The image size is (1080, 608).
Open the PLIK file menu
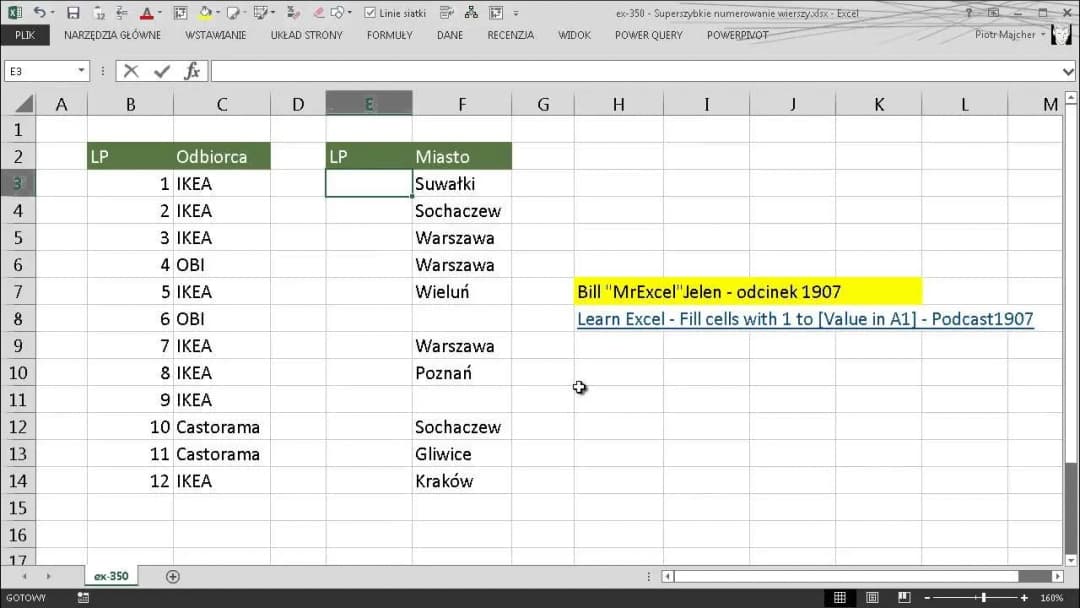25,35
